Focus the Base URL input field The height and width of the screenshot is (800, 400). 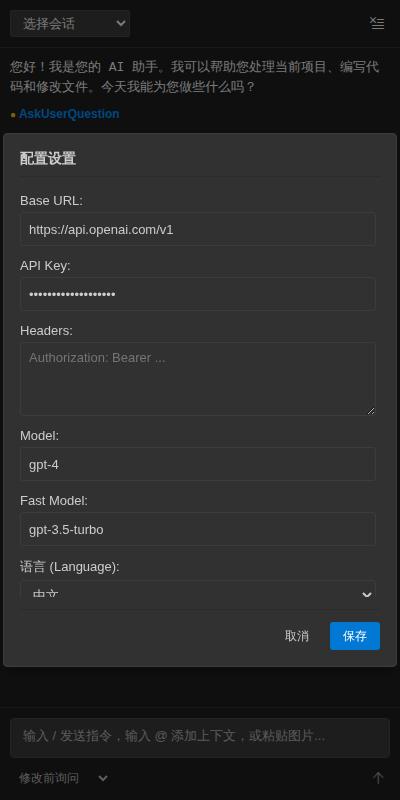(x=198, y=229)
